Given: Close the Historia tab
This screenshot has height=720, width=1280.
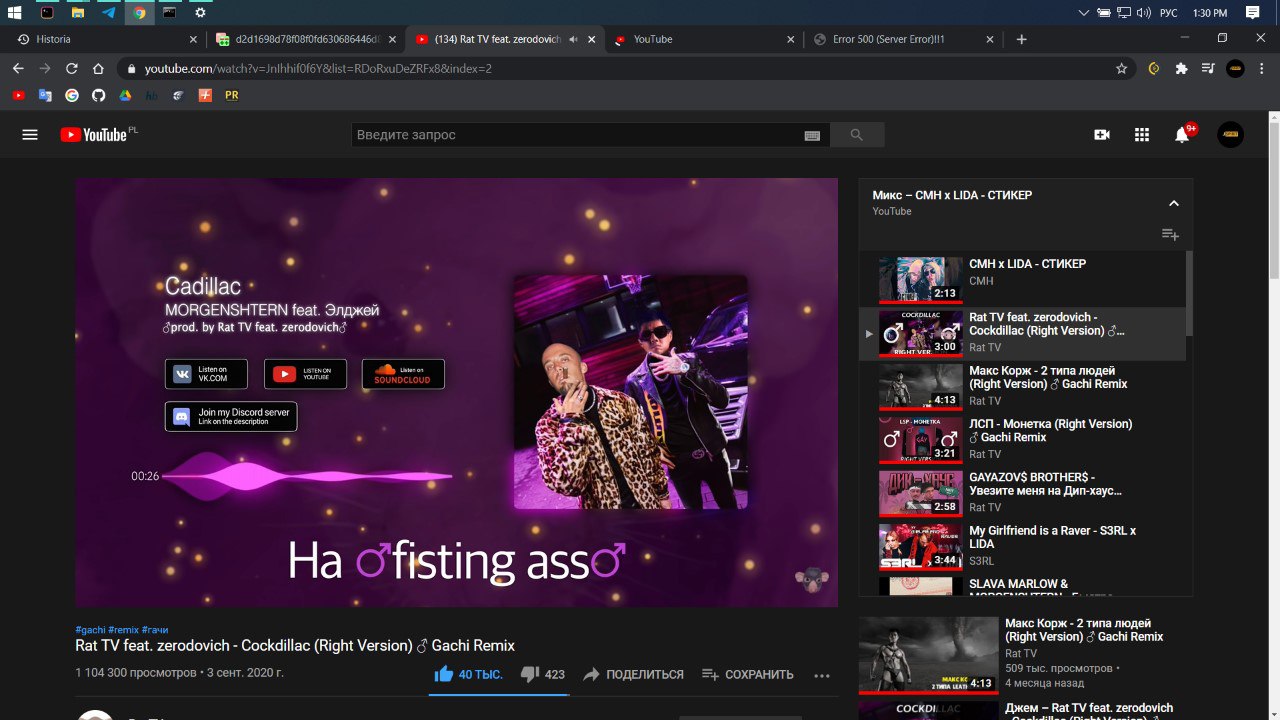Looking at the screenshot, I should [x=194, y=39].
